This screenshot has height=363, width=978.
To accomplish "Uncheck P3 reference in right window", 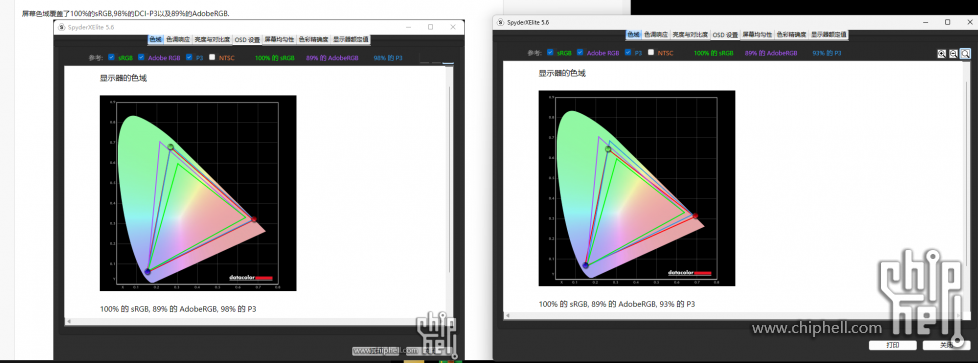I will 628,52.
